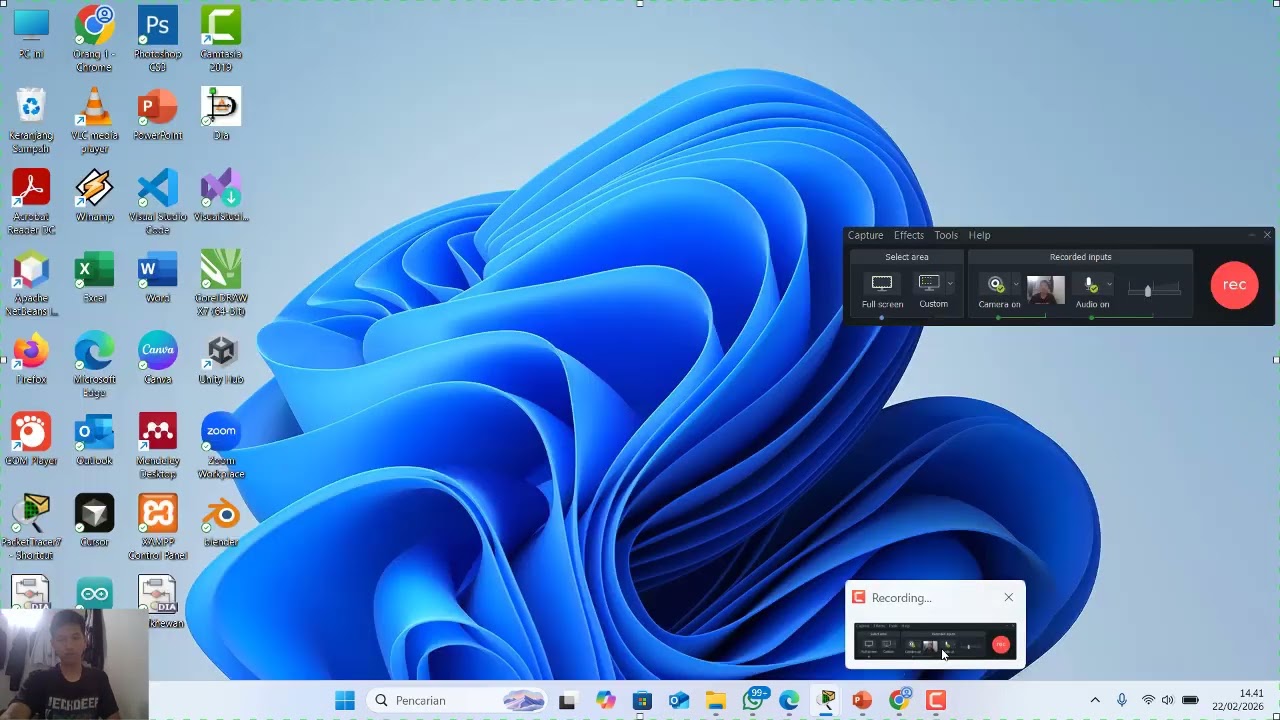Open Camtasia from the taskbar
The image size is (1280, 720).
pos(936,700)
